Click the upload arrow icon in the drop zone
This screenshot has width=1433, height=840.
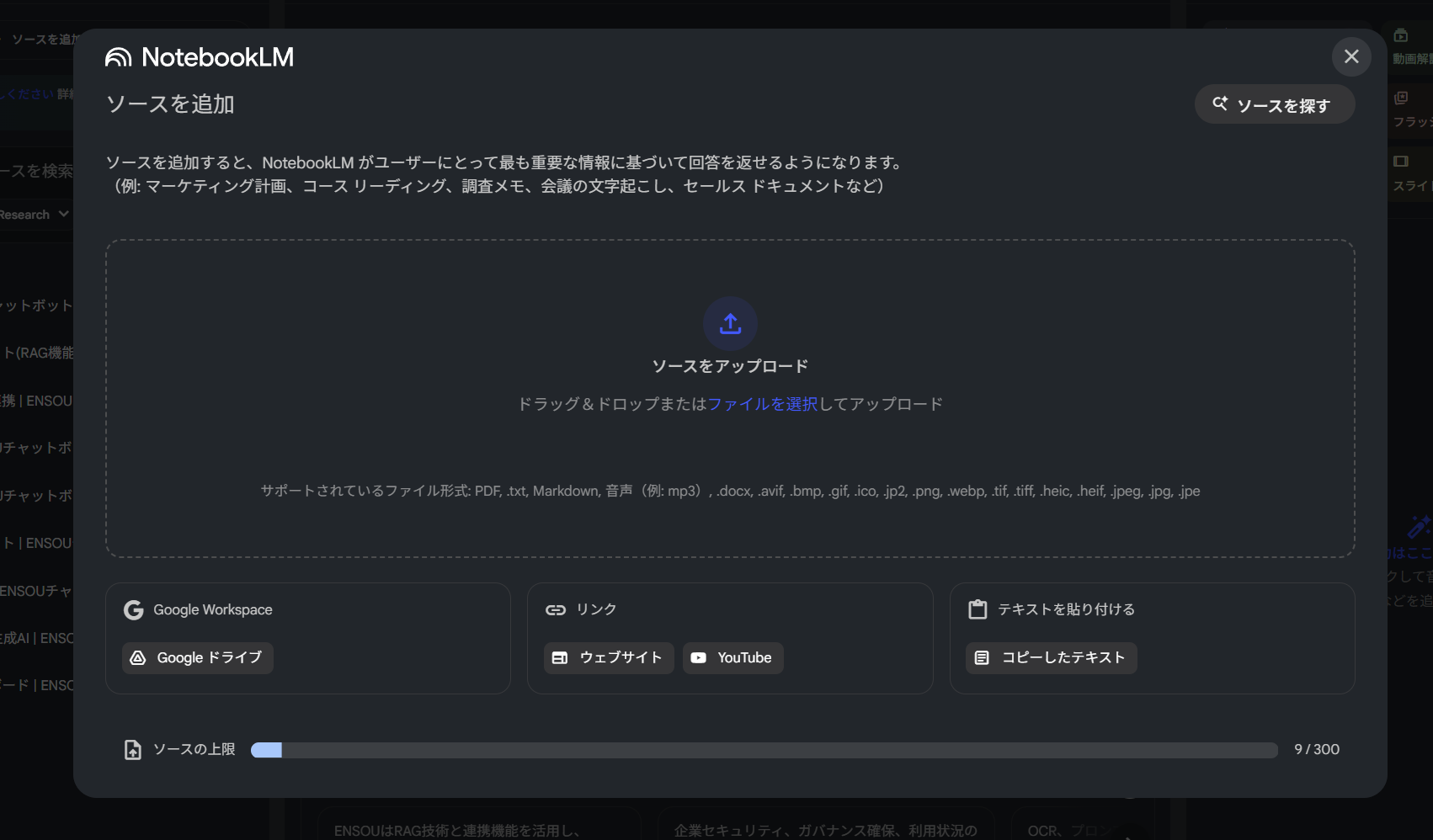[x=729, y=323]
